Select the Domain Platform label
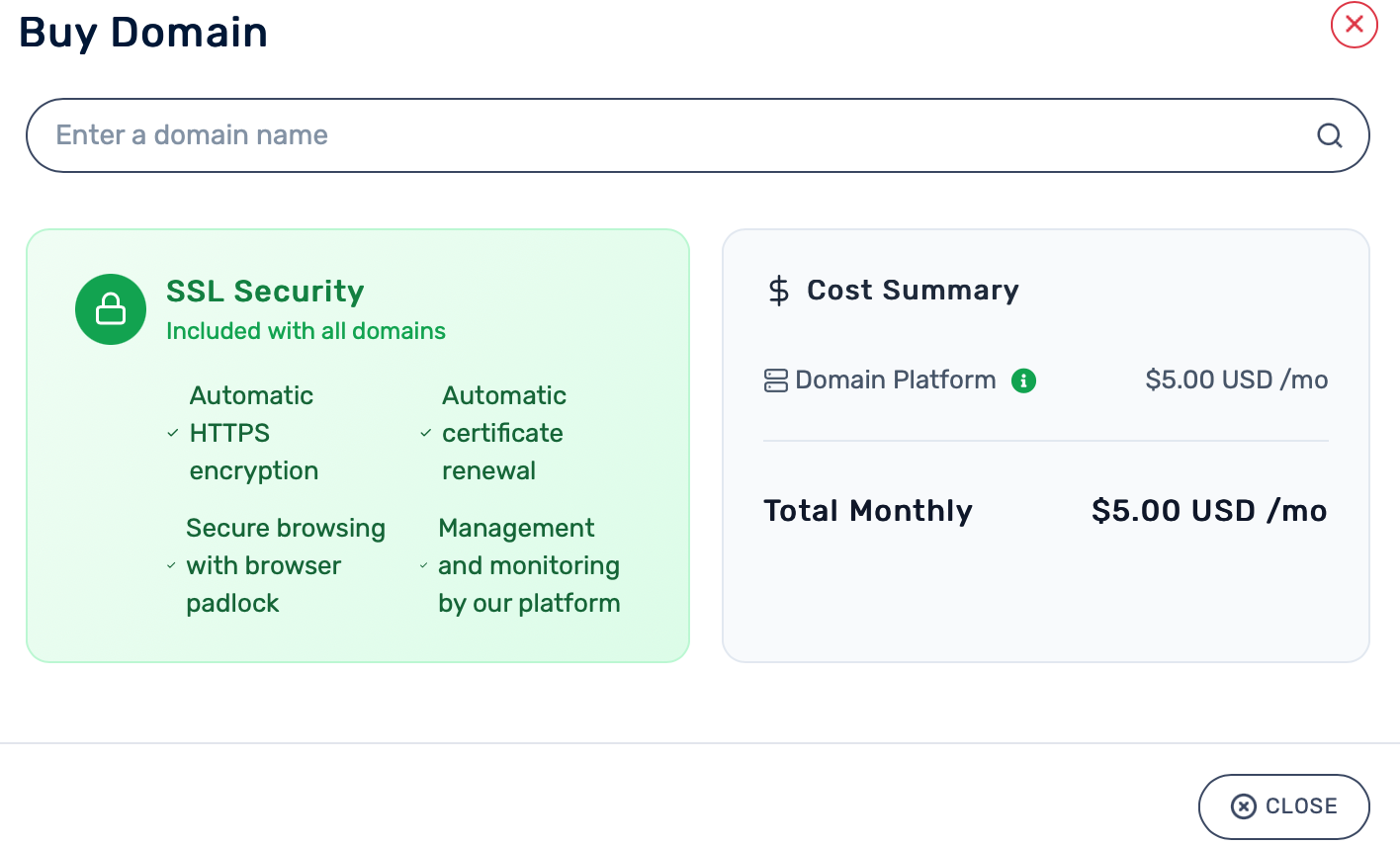Image resolution: width=1400 pixels, height=846 pixels. [x=895, y=381]
